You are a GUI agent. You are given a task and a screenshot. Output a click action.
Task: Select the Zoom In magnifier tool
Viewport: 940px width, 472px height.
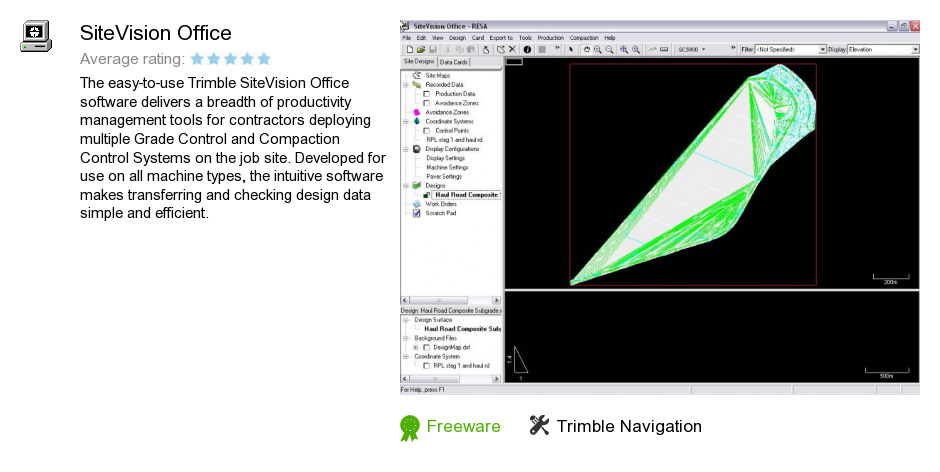click(598, 50)
